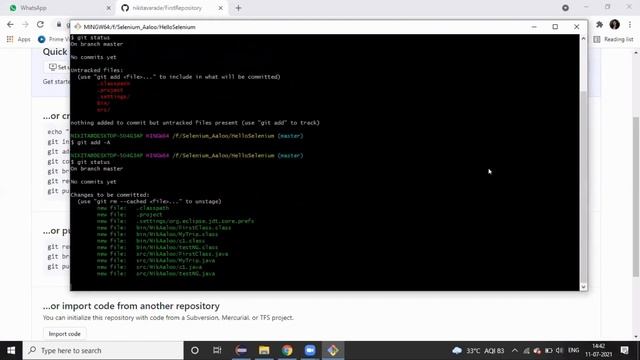The width and height of the screenshot is (640, 360).
Task: Go forward in Chrome
Action: tap(25, 24)
